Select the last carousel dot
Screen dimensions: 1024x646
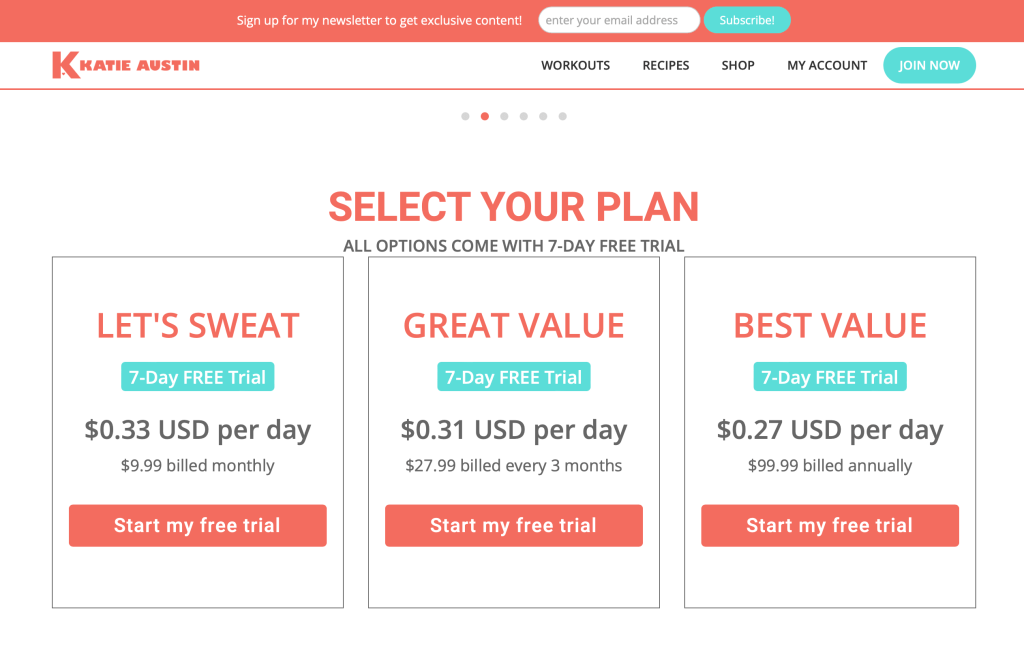(x=563, y=116)
